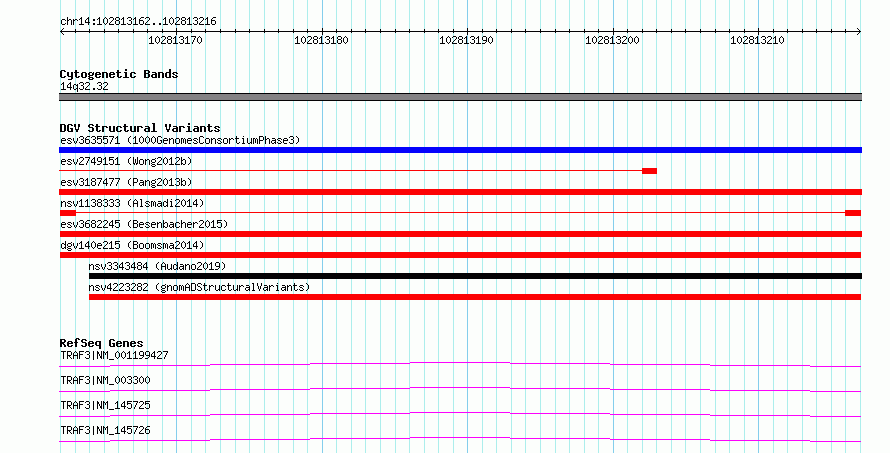The width and height of the screenshot is (890, 453).
Task: Click the DGV Structural Variants track title
Action: click(140, 128)
